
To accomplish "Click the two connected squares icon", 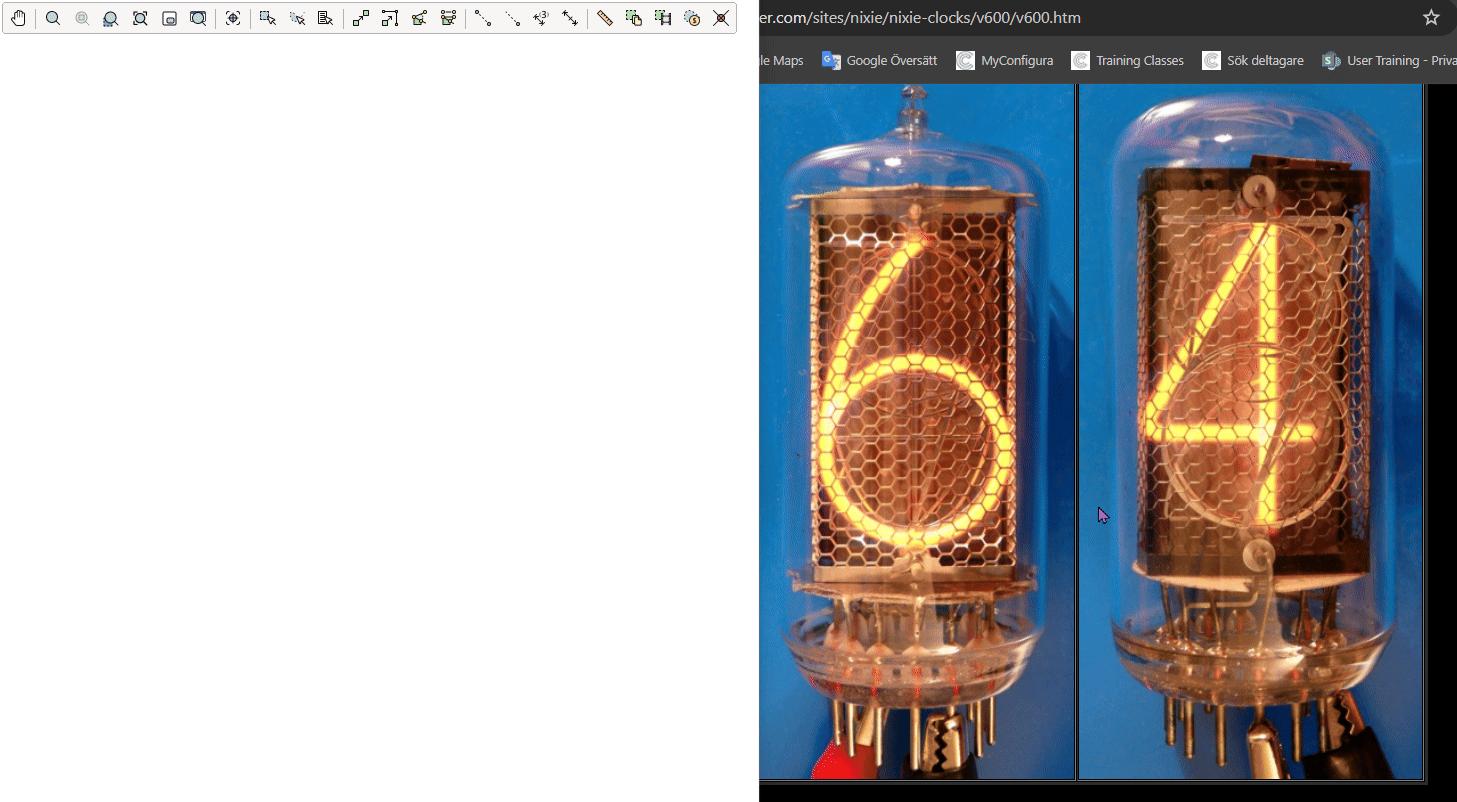I will (361, 18).
